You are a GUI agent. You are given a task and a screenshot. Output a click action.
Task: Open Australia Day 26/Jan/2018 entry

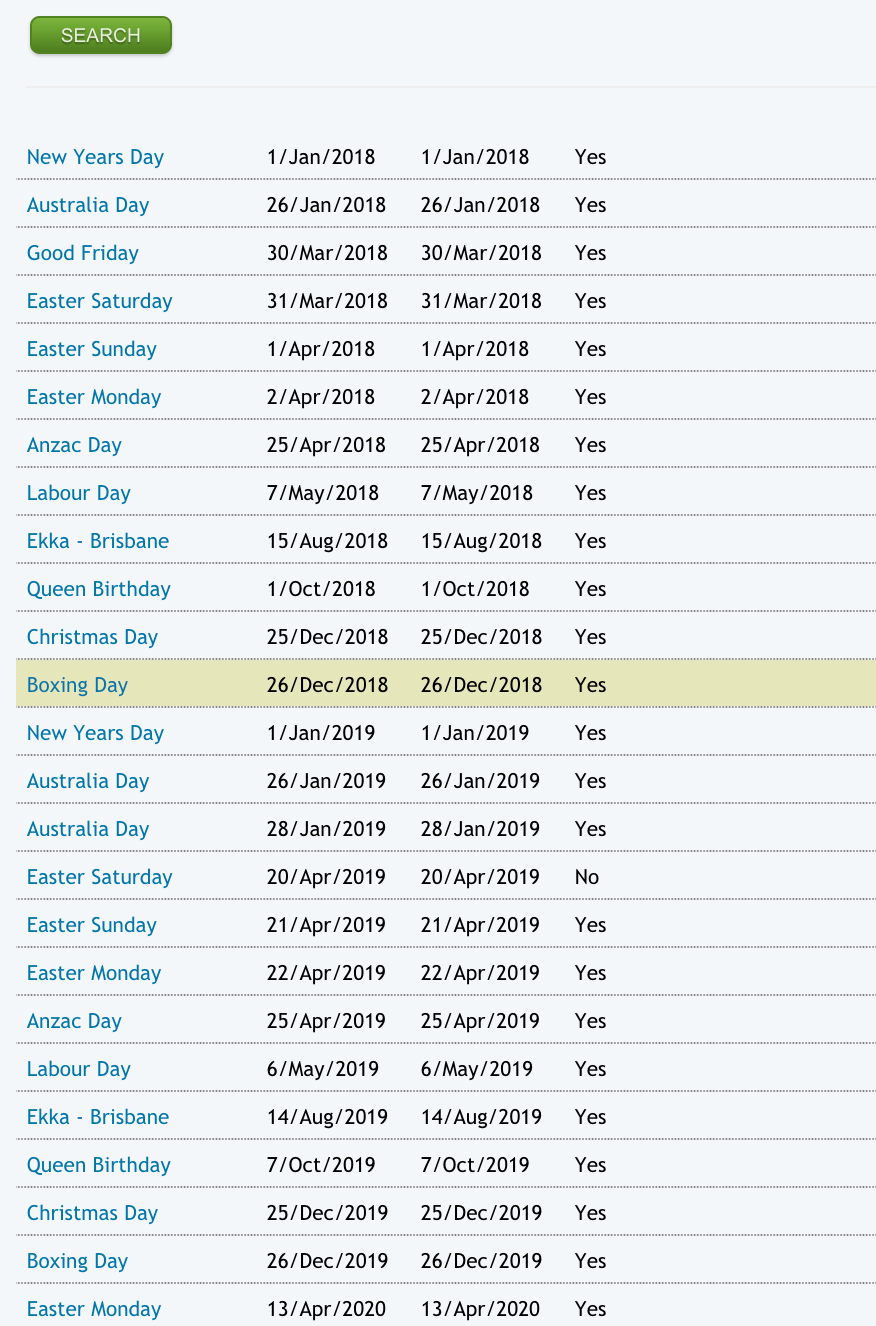click(x=88, y=205)
